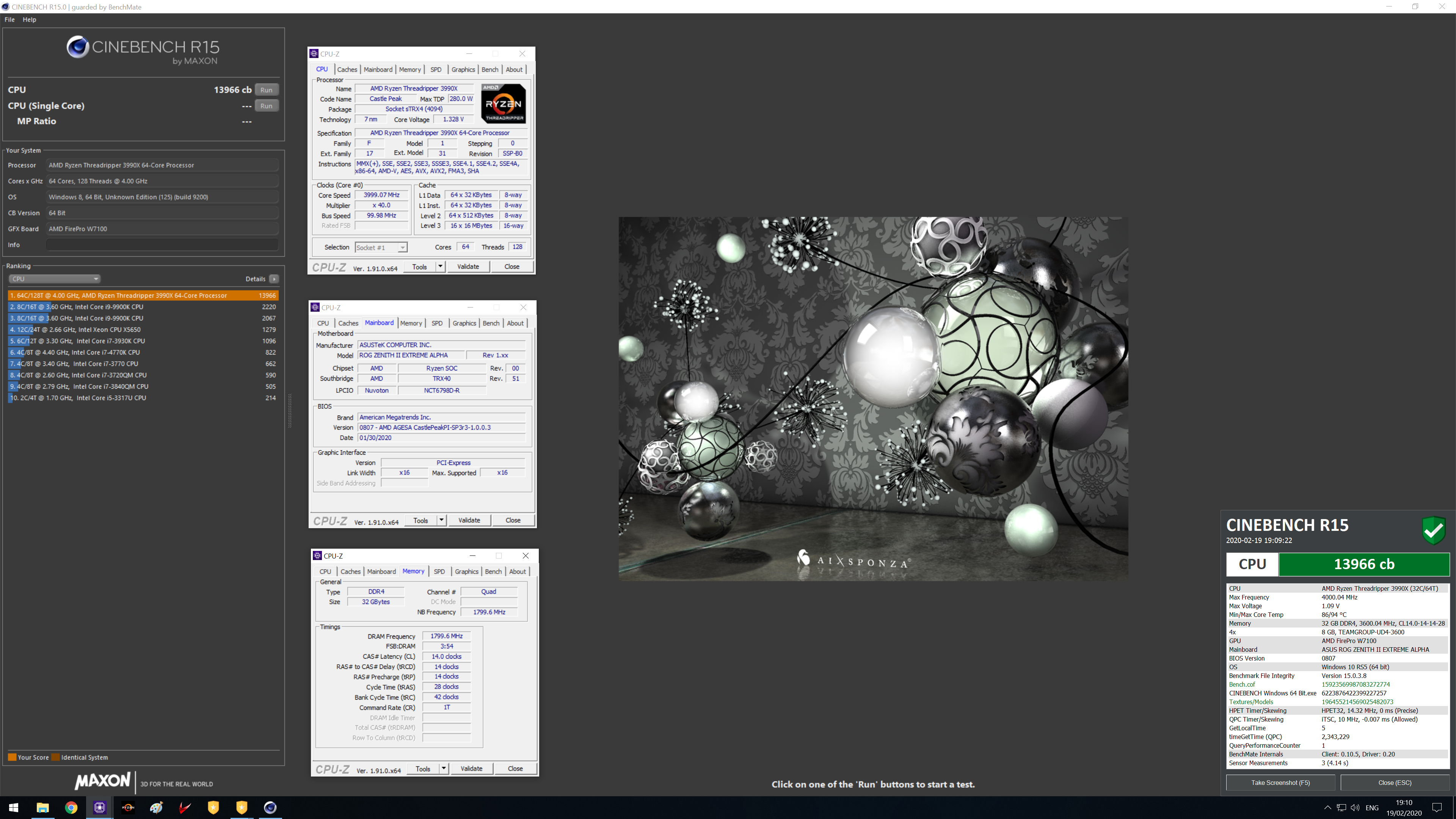Launch Google Chrome from the taskbar
The width and height of the screenshot is (1456, 819).
click(x=71, y=807)
